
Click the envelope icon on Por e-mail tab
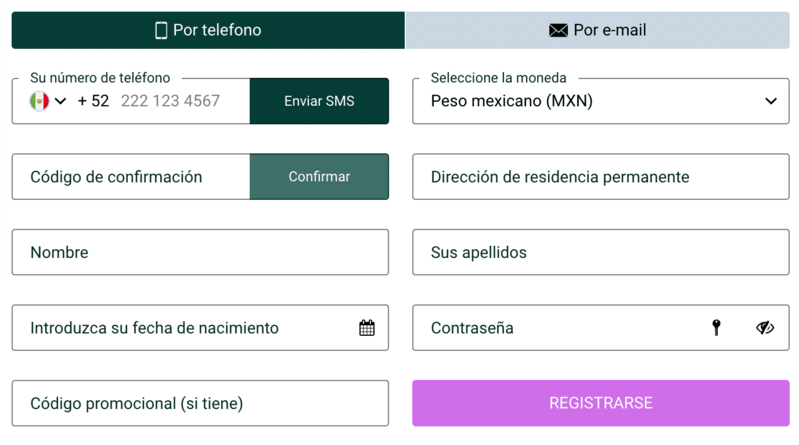558,30
